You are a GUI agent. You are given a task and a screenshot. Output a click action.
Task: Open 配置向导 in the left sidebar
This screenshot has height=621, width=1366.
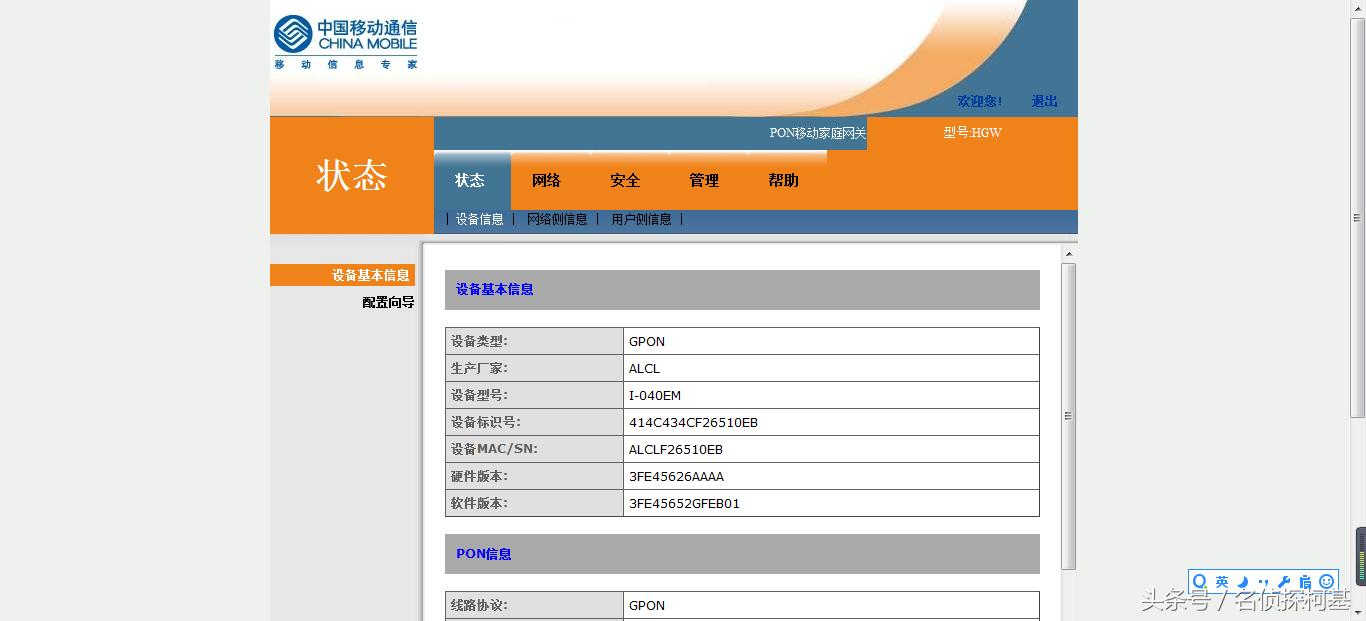click(388, 301)
